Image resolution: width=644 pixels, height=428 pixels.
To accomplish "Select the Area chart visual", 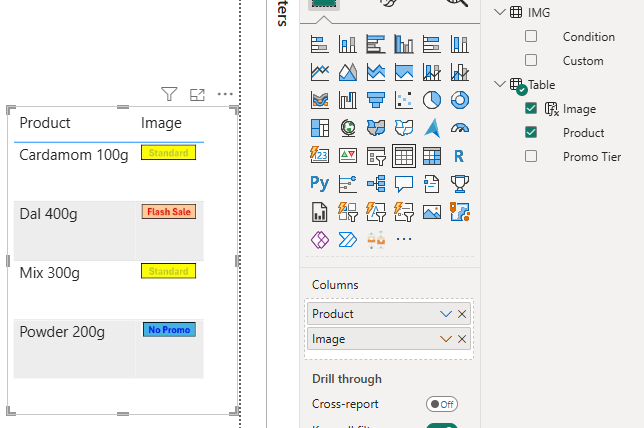I will point(347,72).
